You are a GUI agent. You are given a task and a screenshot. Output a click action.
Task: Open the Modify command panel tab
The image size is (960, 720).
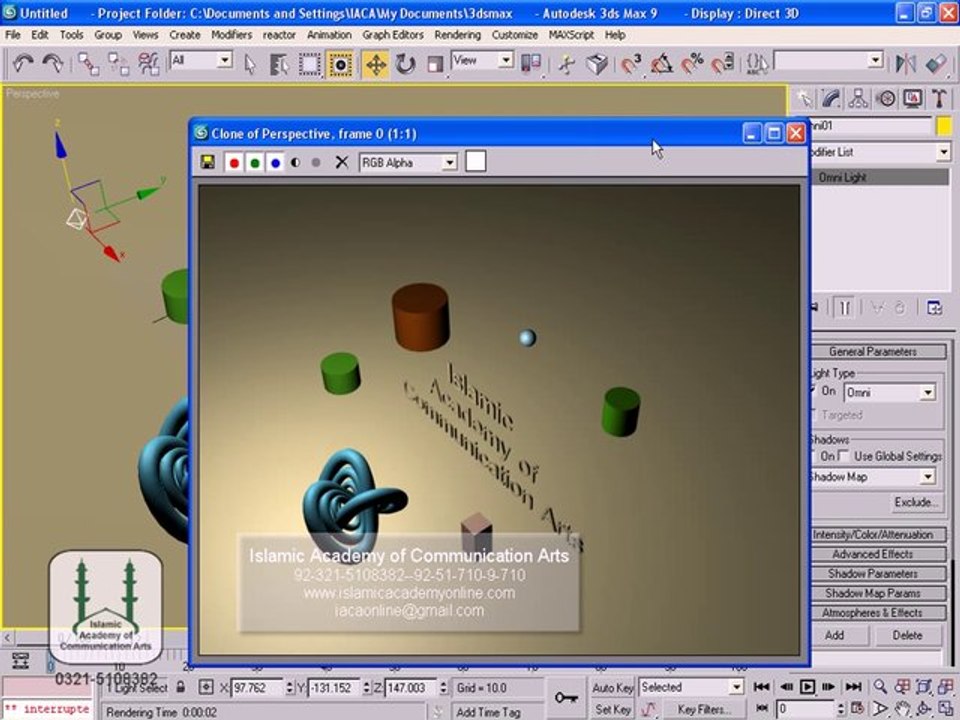tap(831, 99)
